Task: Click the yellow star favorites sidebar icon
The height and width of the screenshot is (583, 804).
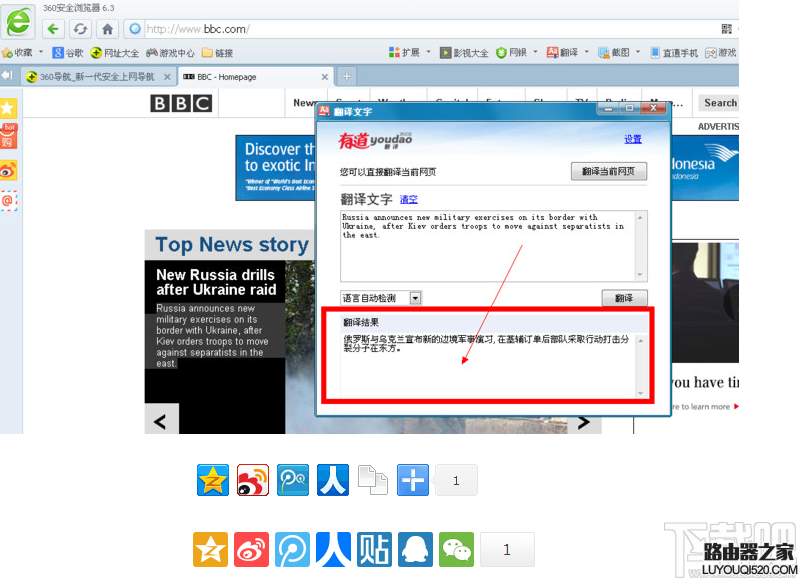Action: pos(9,107)
